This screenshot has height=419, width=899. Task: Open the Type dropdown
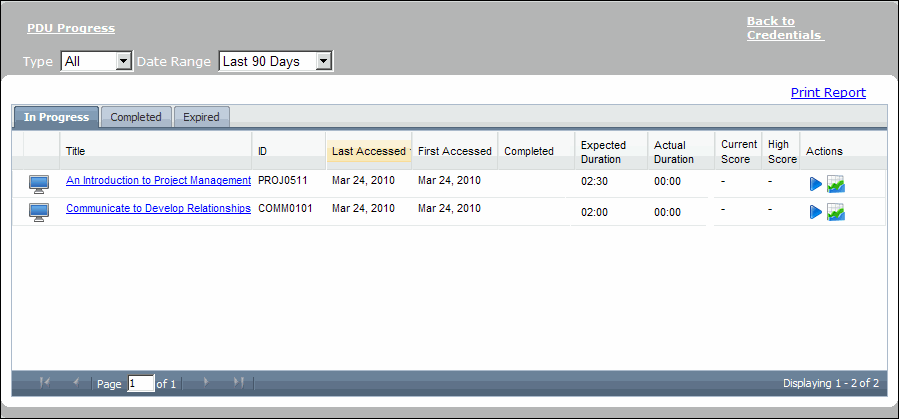(x=96, y=62)
